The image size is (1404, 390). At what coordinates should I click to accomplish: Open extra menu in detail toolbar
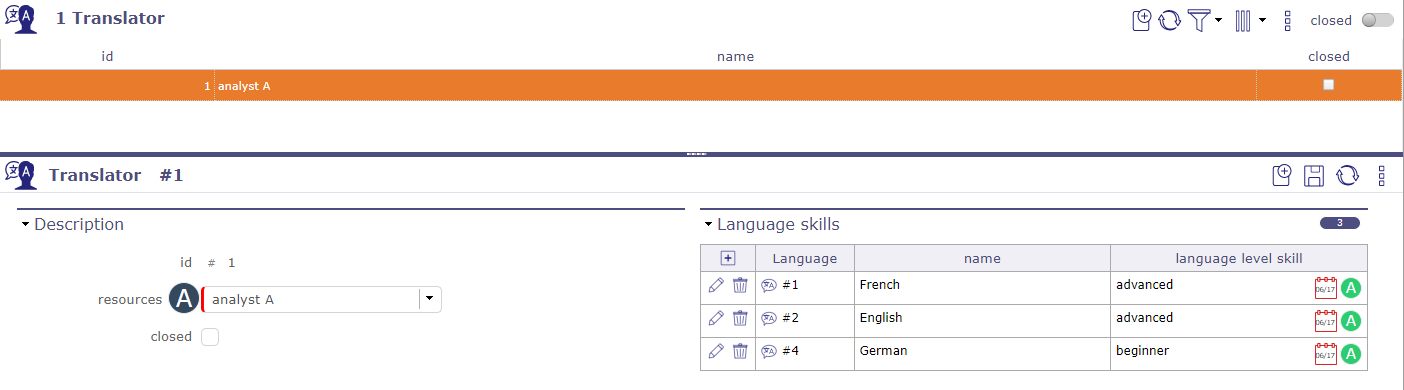tap(1381, 176)
